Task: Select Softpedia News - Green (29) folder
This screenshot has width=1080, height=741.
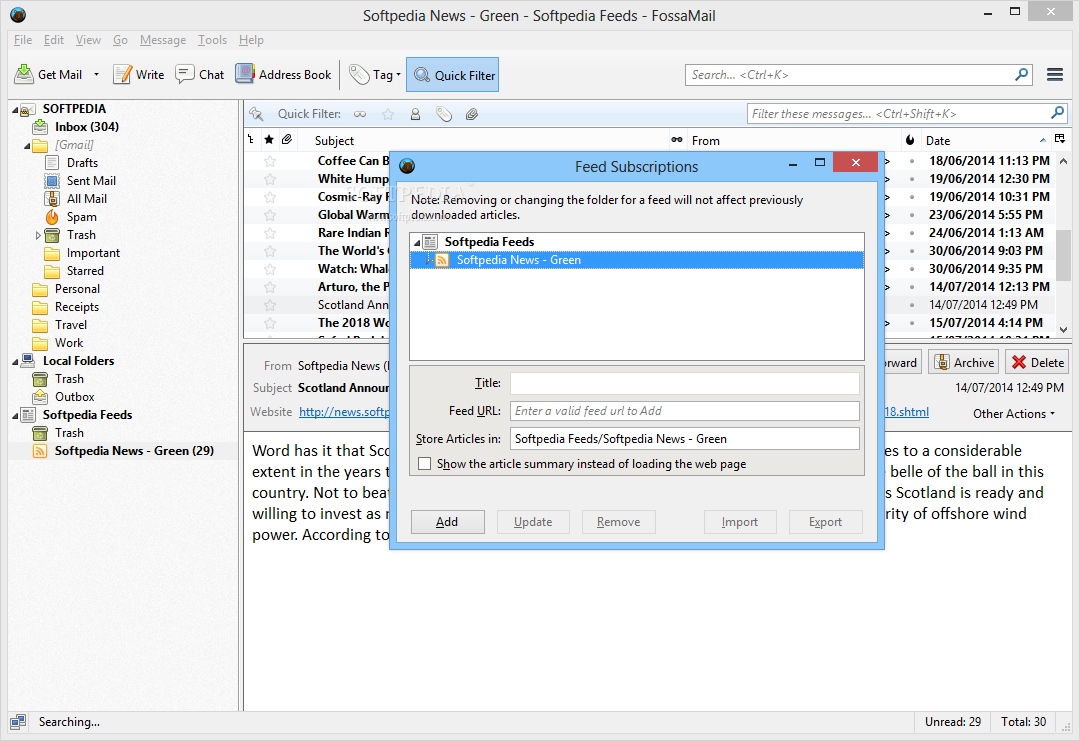Action: click(x=134, y=450)
